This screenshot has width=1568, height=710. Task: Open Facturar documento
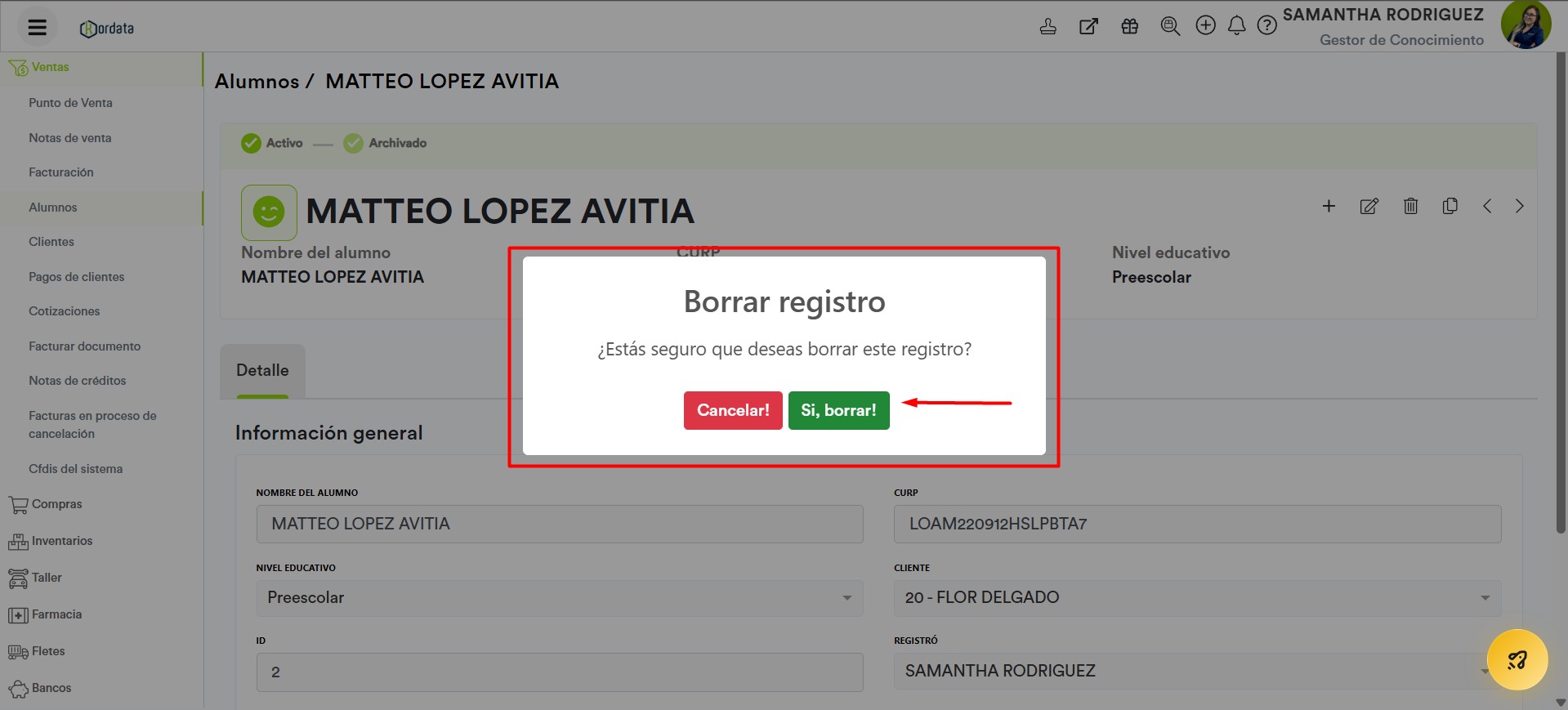point(85,346)
